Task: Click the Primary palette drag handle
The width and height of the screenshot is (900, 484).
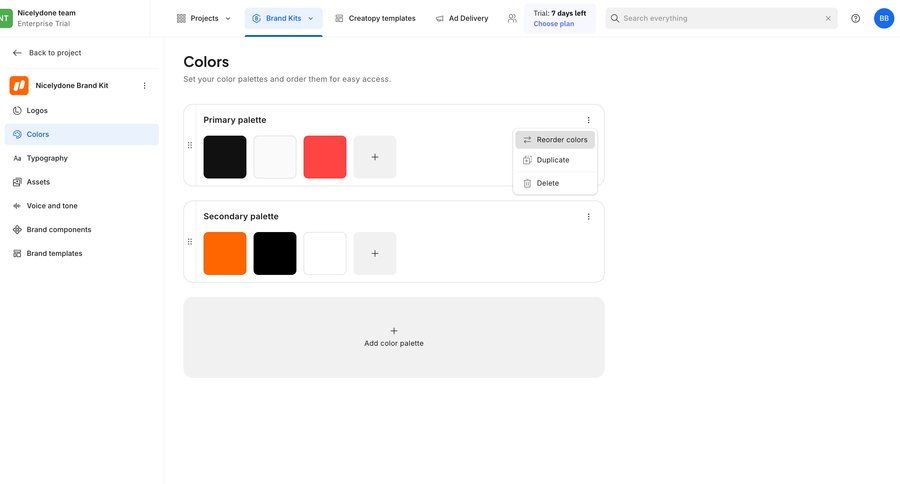Action: click(190, 145)
